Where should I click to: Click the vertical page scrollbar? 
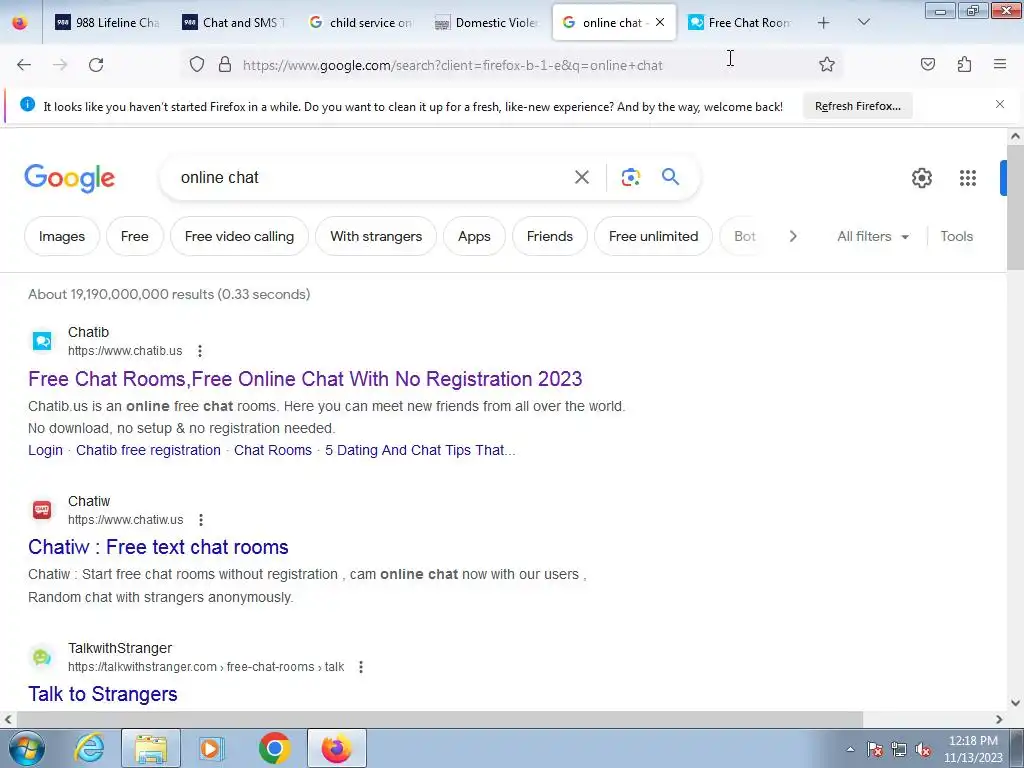tap(1015, 208)
